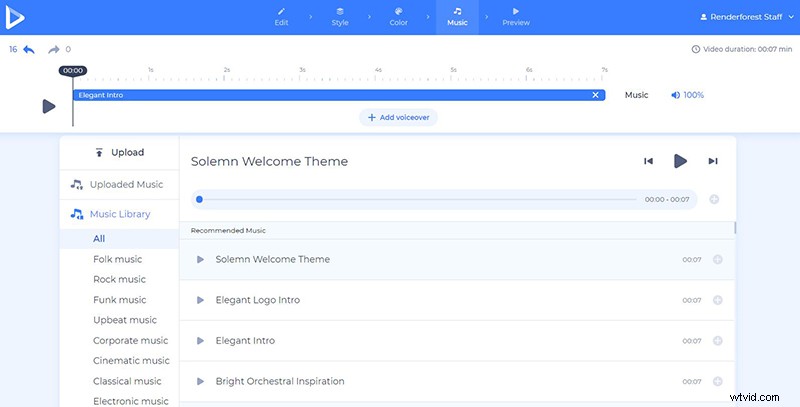
Task: Expand Uploaded Music section
Action: point(119,185)
